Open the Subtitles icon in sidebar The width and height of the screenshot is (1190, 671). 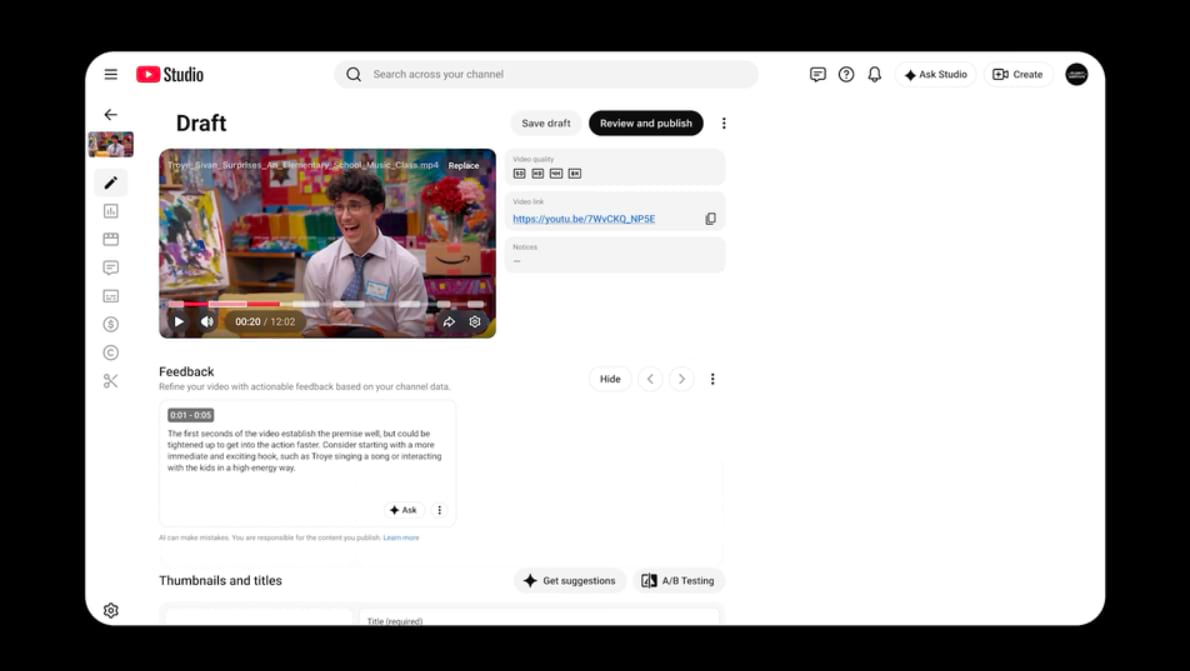pyautogui.click(x=111, y=296)
